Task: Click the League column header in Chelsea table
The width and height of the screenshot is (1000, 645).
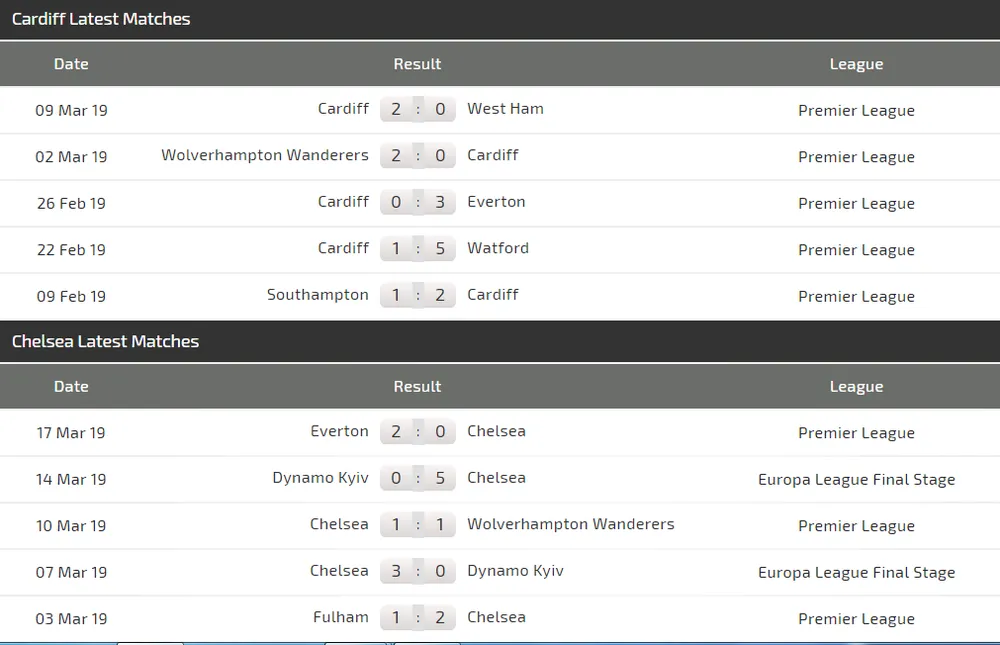Action: [x=856, y=386]
